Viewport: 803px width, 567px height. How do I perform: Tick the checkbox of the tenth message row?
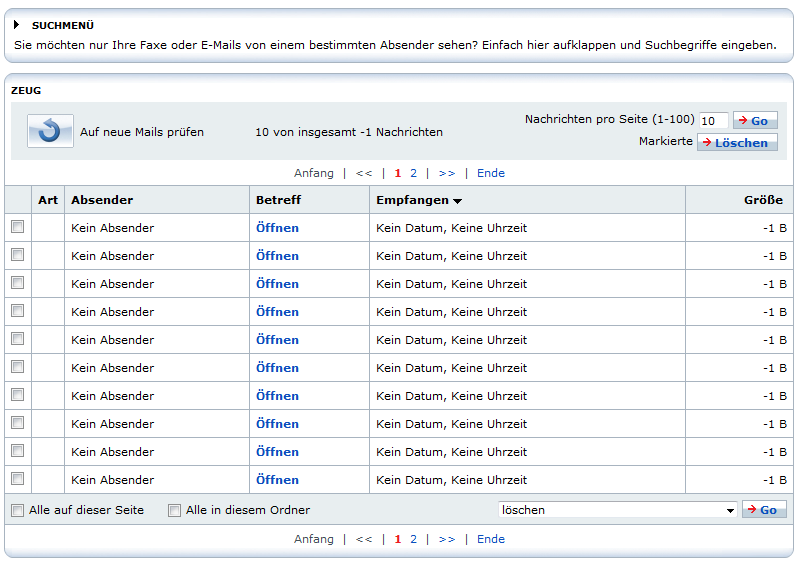click(x=18, y=479)
